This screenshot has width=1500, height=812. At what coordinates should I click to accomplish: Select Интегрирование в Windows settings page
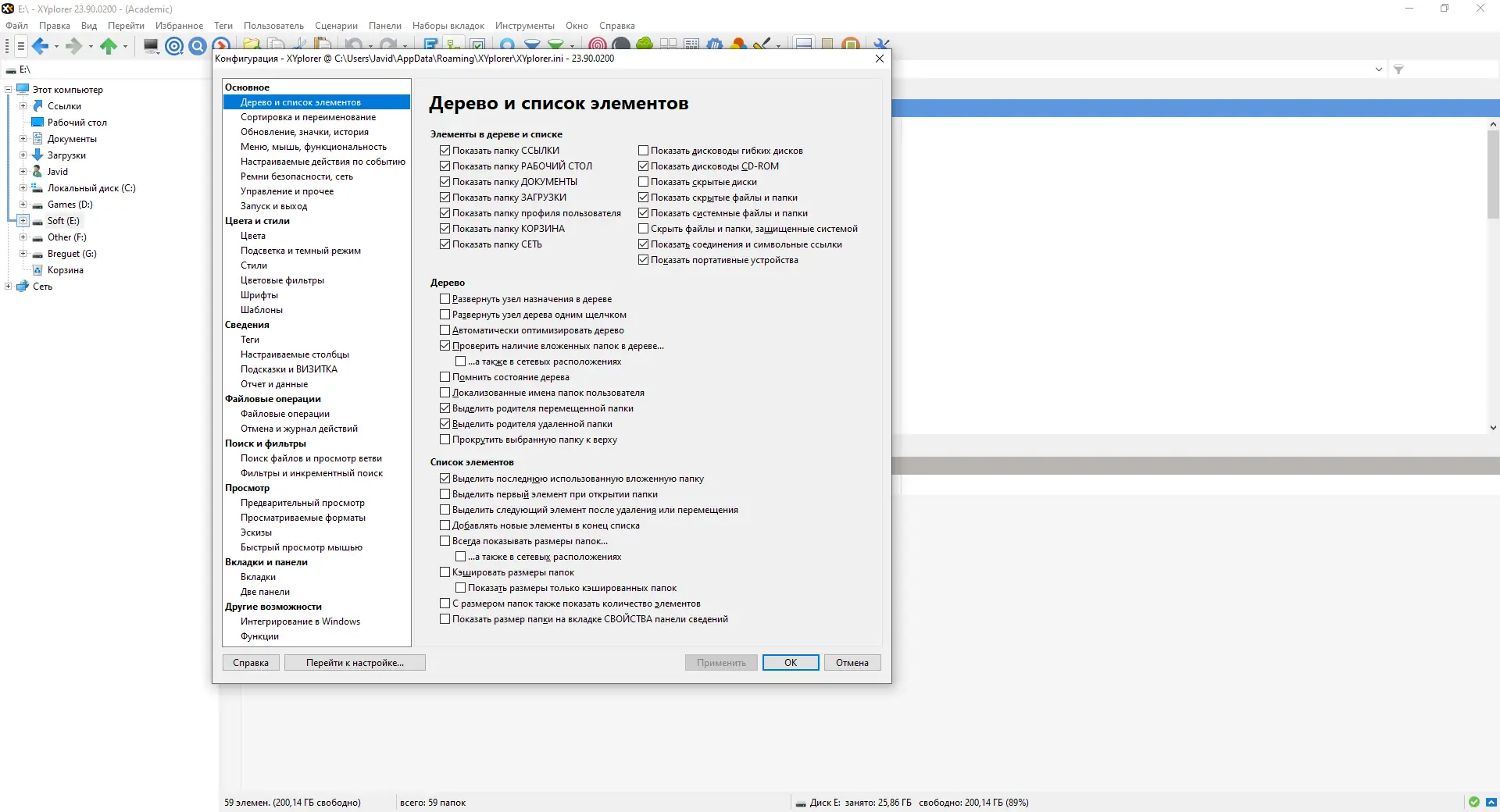point(301,621)
